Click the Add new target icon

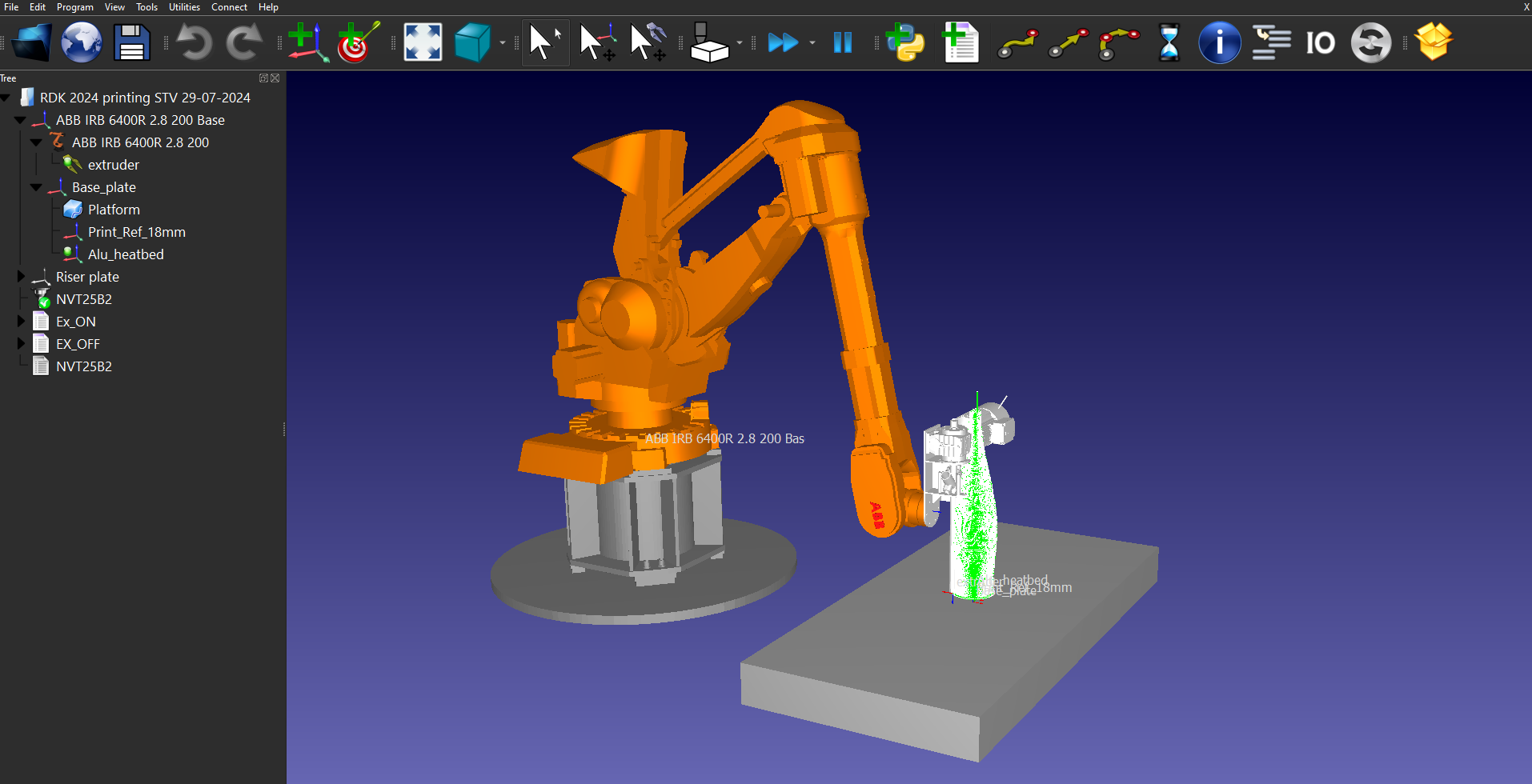coord(357,42)
